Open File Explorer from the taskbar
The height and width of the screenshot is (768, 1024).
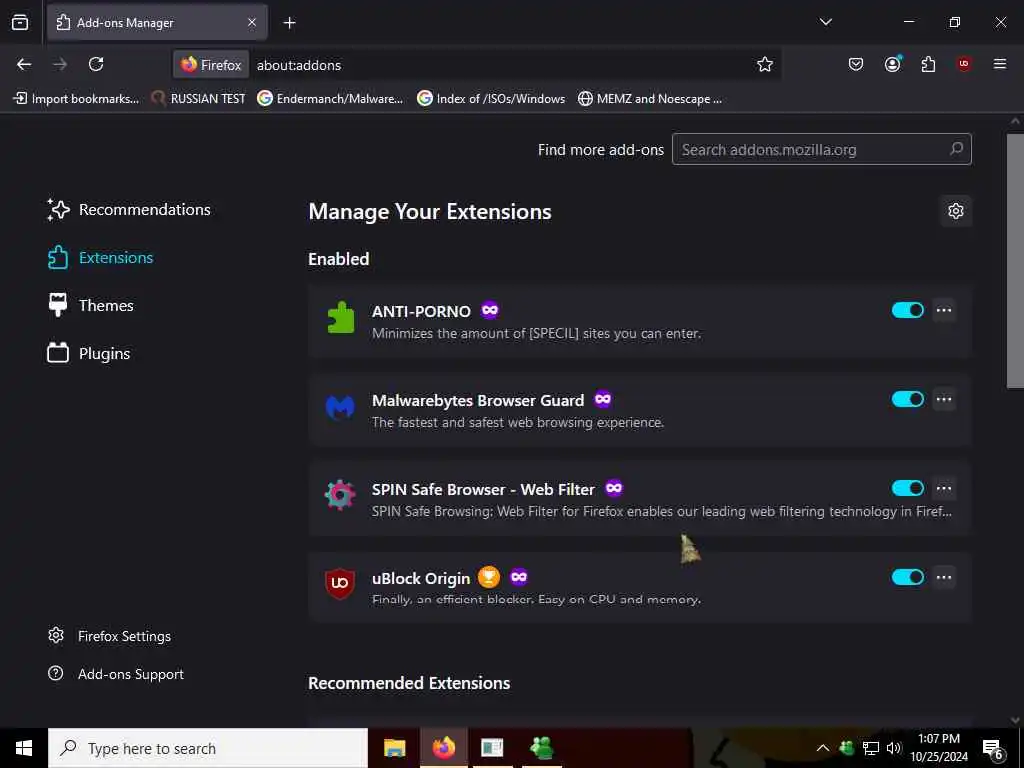tap(394, 748)
